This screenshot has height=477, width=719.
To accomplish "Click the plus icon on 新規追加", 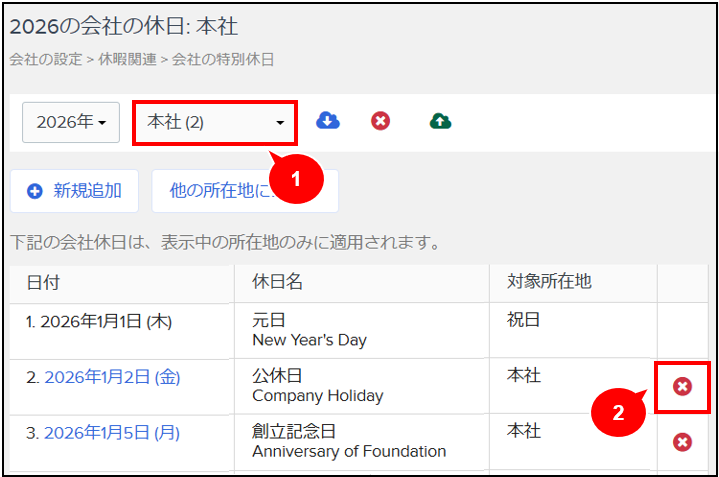I will pos(35,191).
